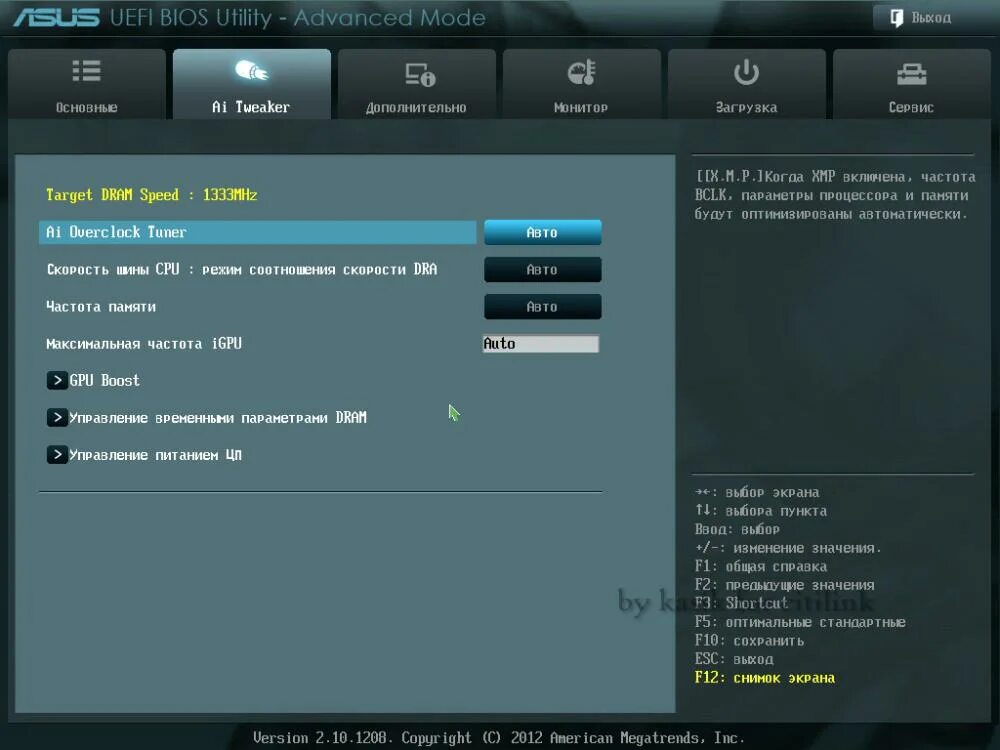Select the Ai Overclock Tuner row
1000x750 pixels.
(x=258, y=232)
